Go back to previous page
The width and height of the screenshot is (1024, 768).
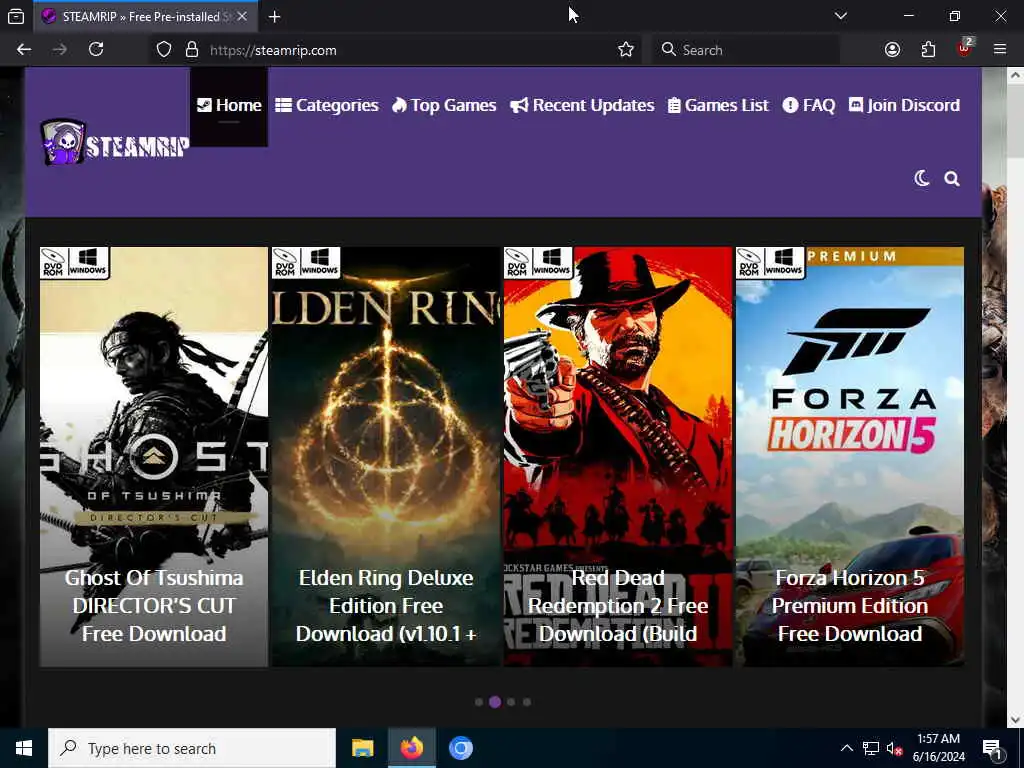tap(24, 50)
